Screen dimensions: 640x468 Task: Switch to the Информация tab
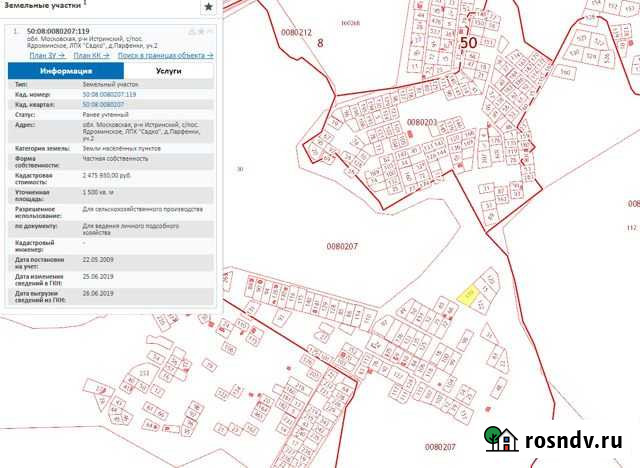(67, 72)
